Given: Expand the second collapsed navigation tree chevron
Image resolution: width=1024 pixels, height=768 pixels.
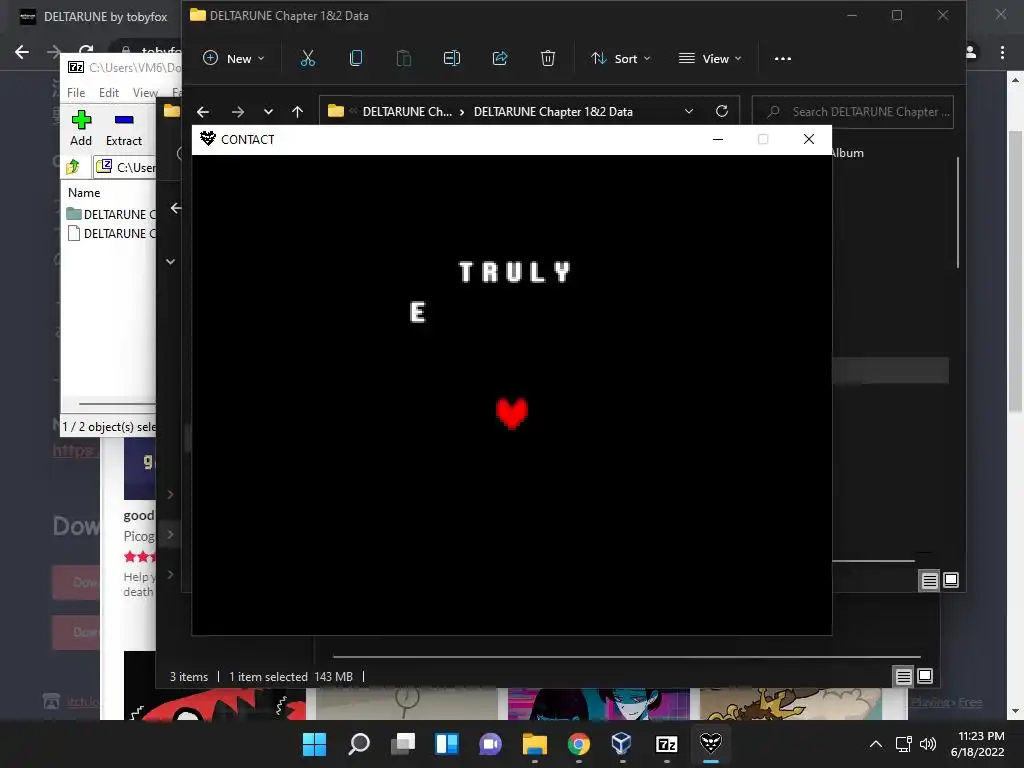Looking at the screenshot, I should 170,534.
